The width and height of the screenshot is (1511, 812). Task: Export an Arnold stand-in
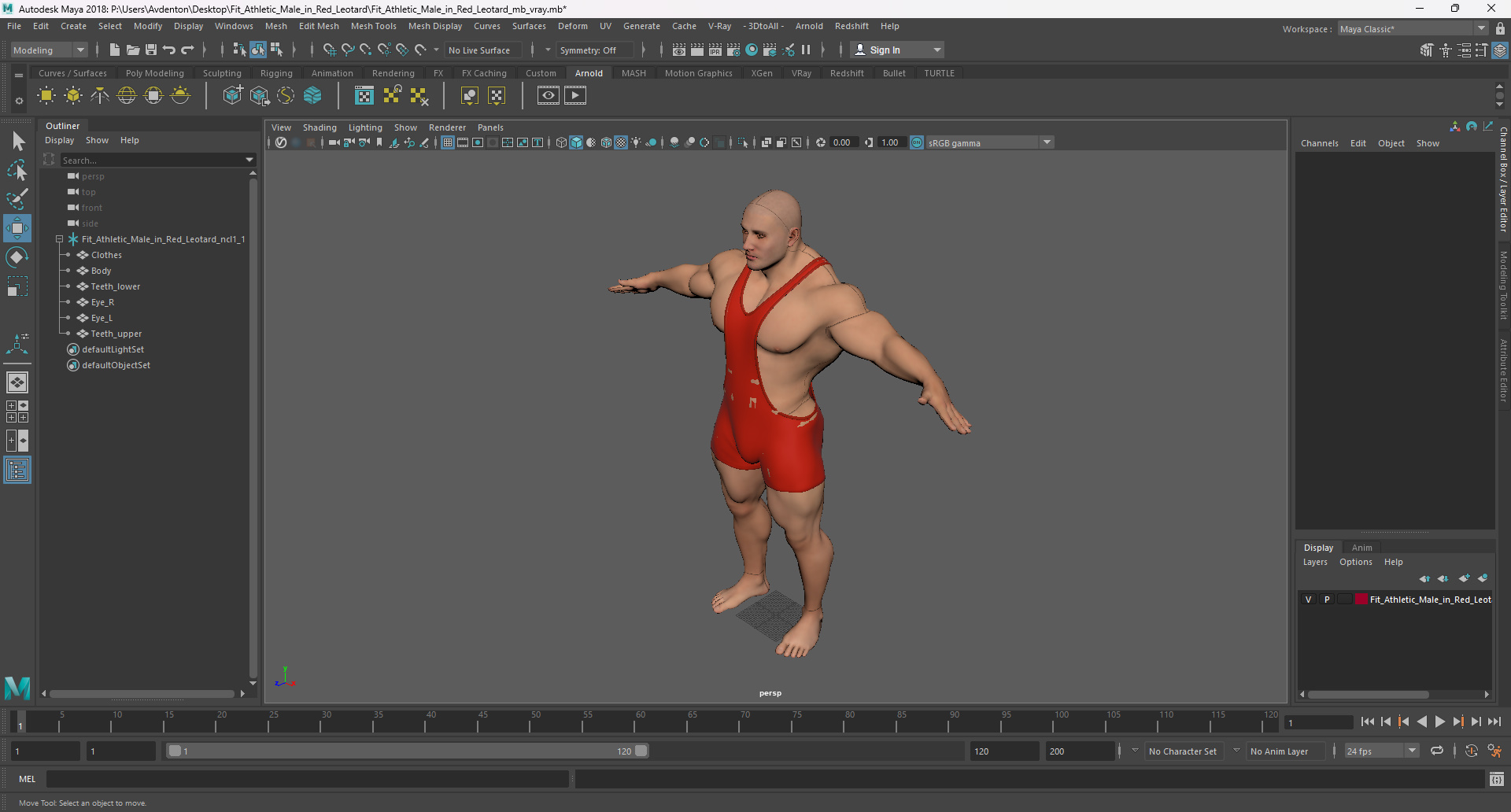(x=259, y=96)
